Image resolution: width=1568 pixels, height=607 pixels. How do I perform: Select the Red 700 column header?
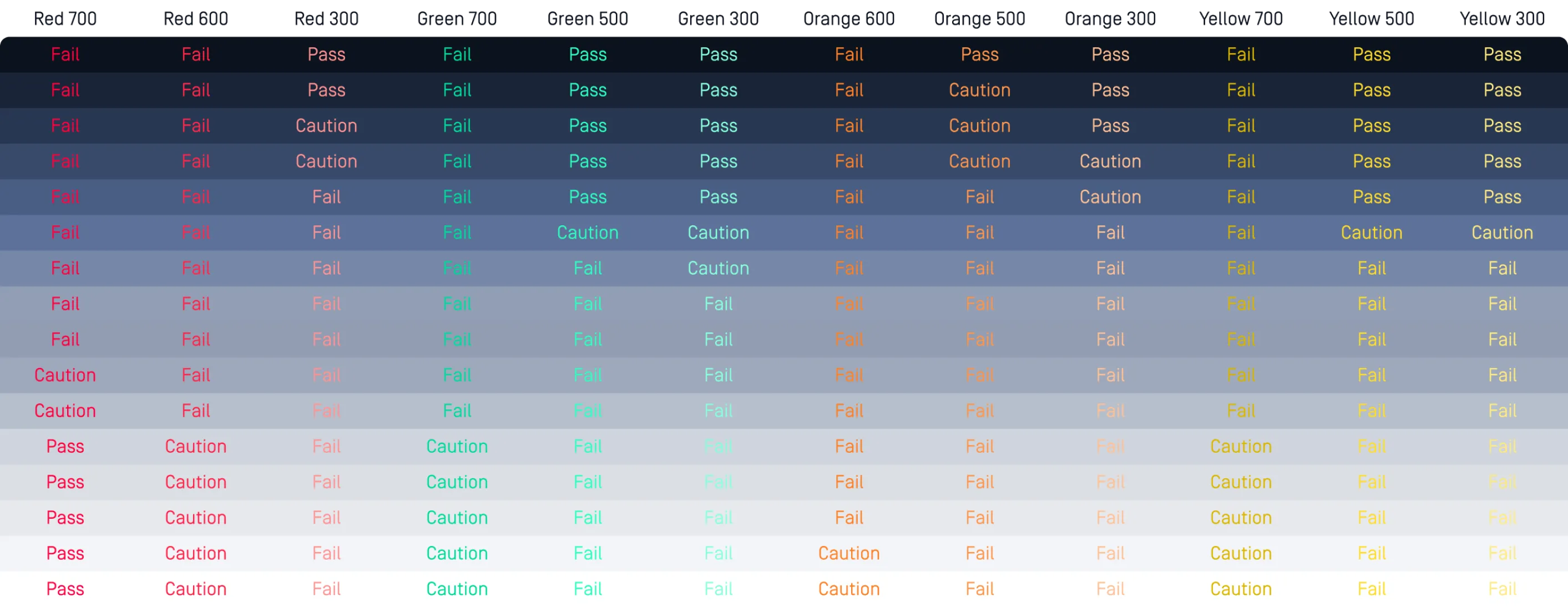tap(65, 19)
